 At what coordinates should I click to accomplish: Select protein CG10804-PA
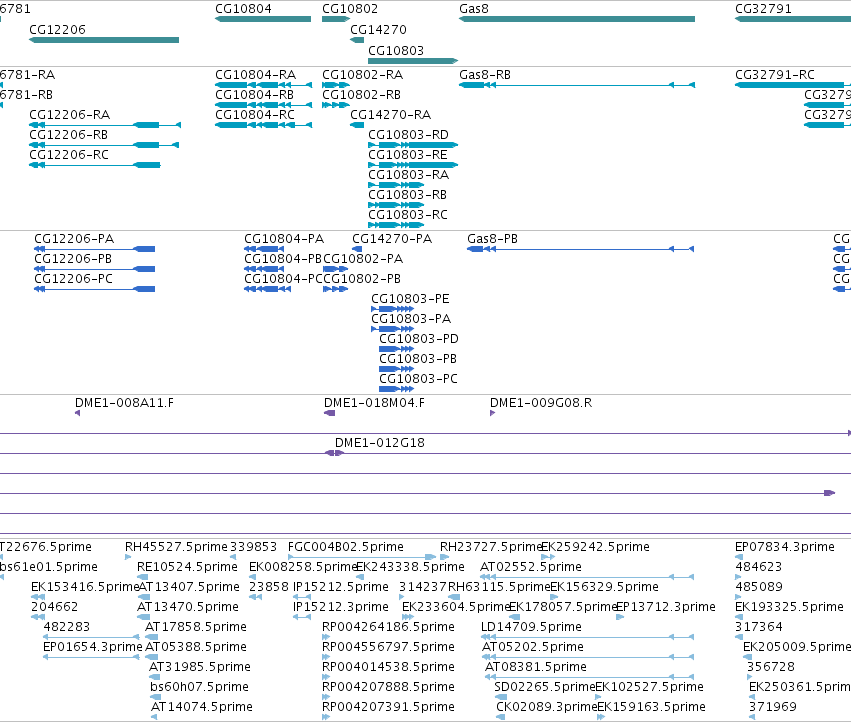pyautogui.click(x=264, y=249)
